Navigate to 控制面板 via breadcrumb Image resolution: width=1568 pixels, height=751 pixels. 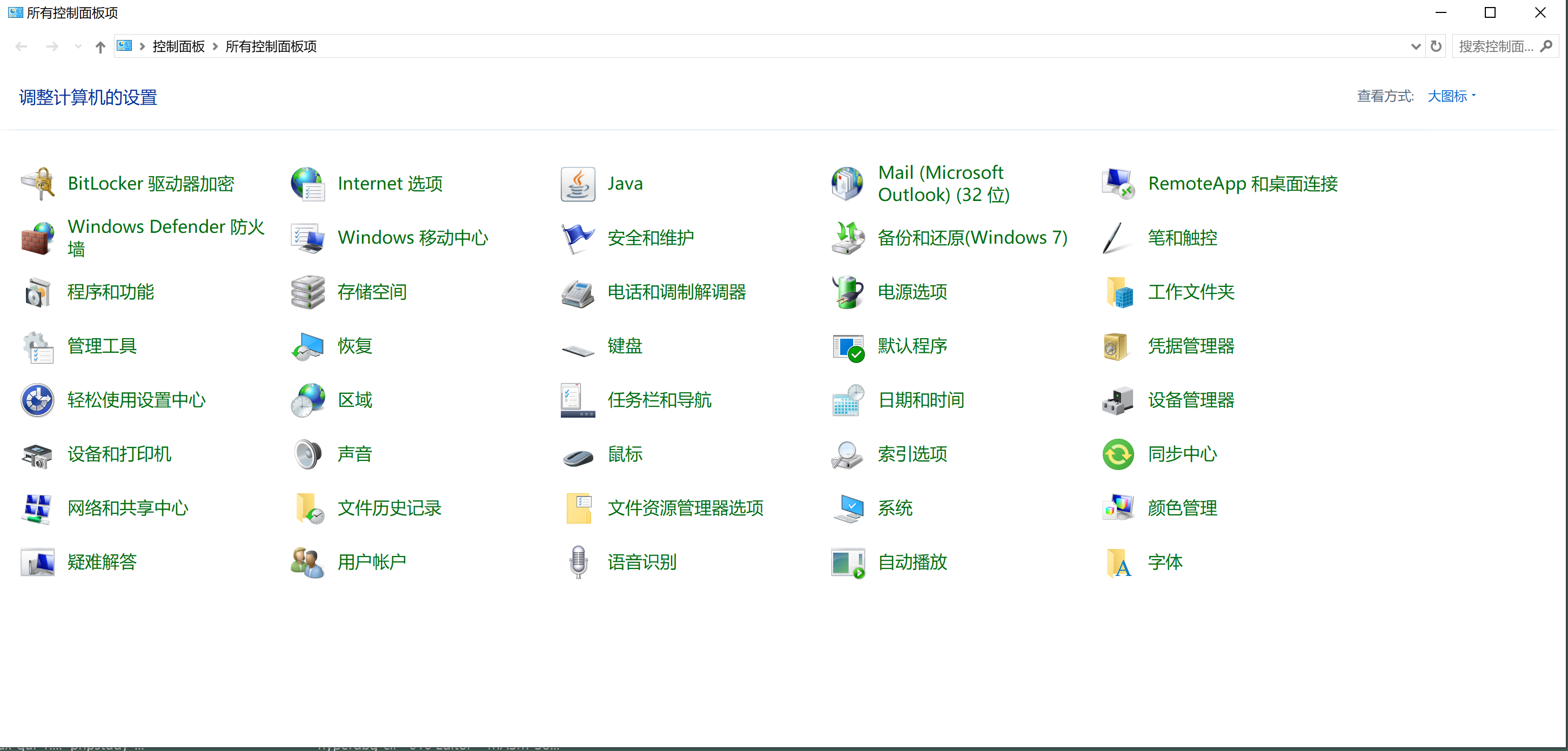[178, 46]
